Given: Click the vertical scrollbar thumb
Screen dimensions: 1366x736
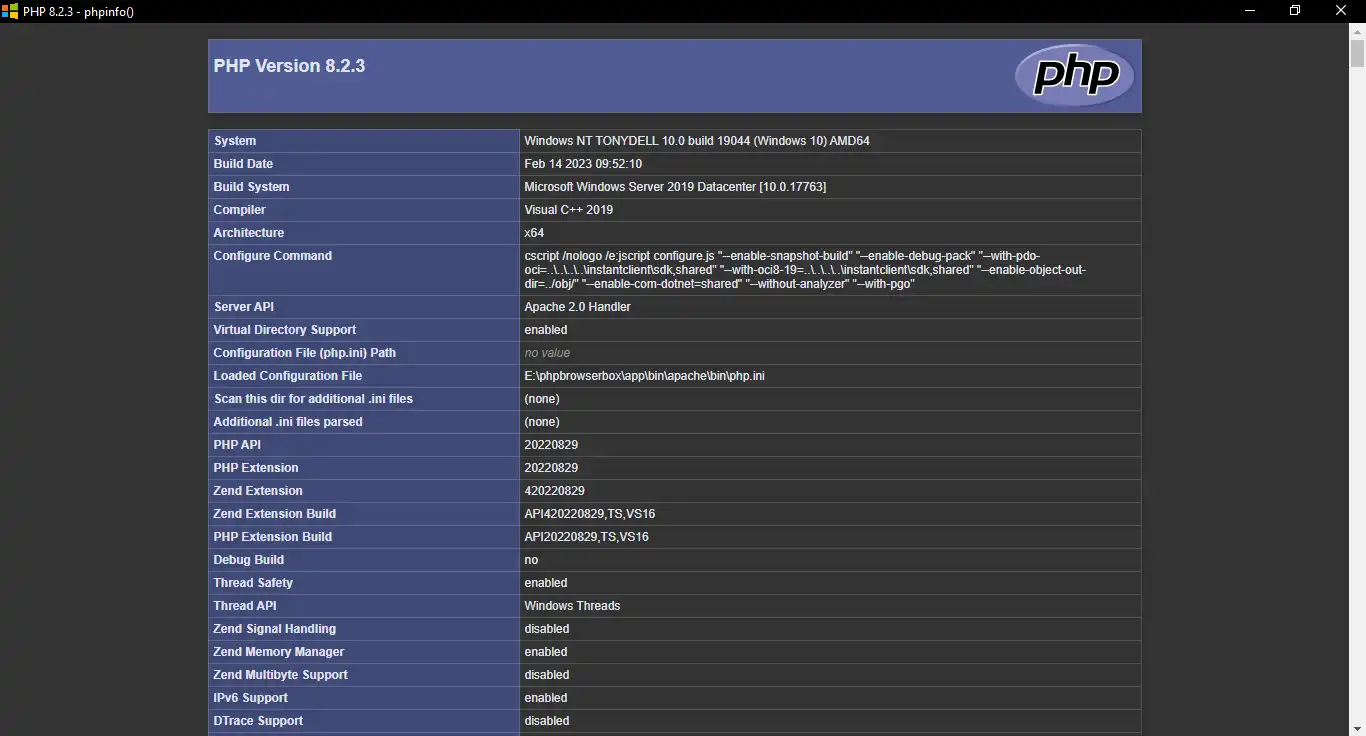Looking at the screenshot, I should (x=1357, y=54).
